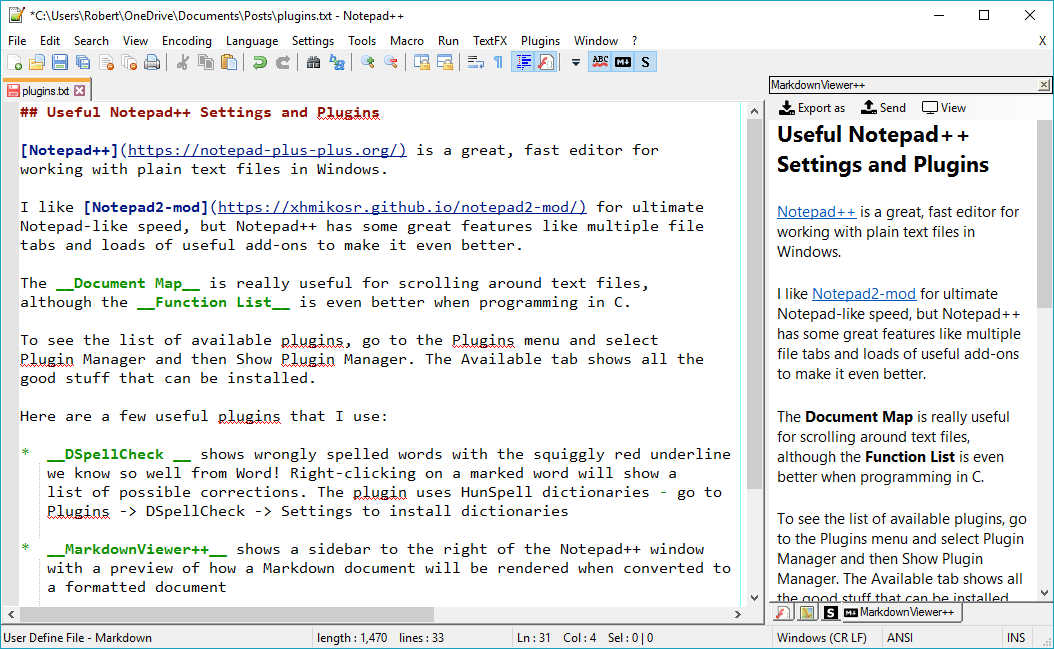
Task: Click Send in the Markdown viewer
Action: click(883, 108)
